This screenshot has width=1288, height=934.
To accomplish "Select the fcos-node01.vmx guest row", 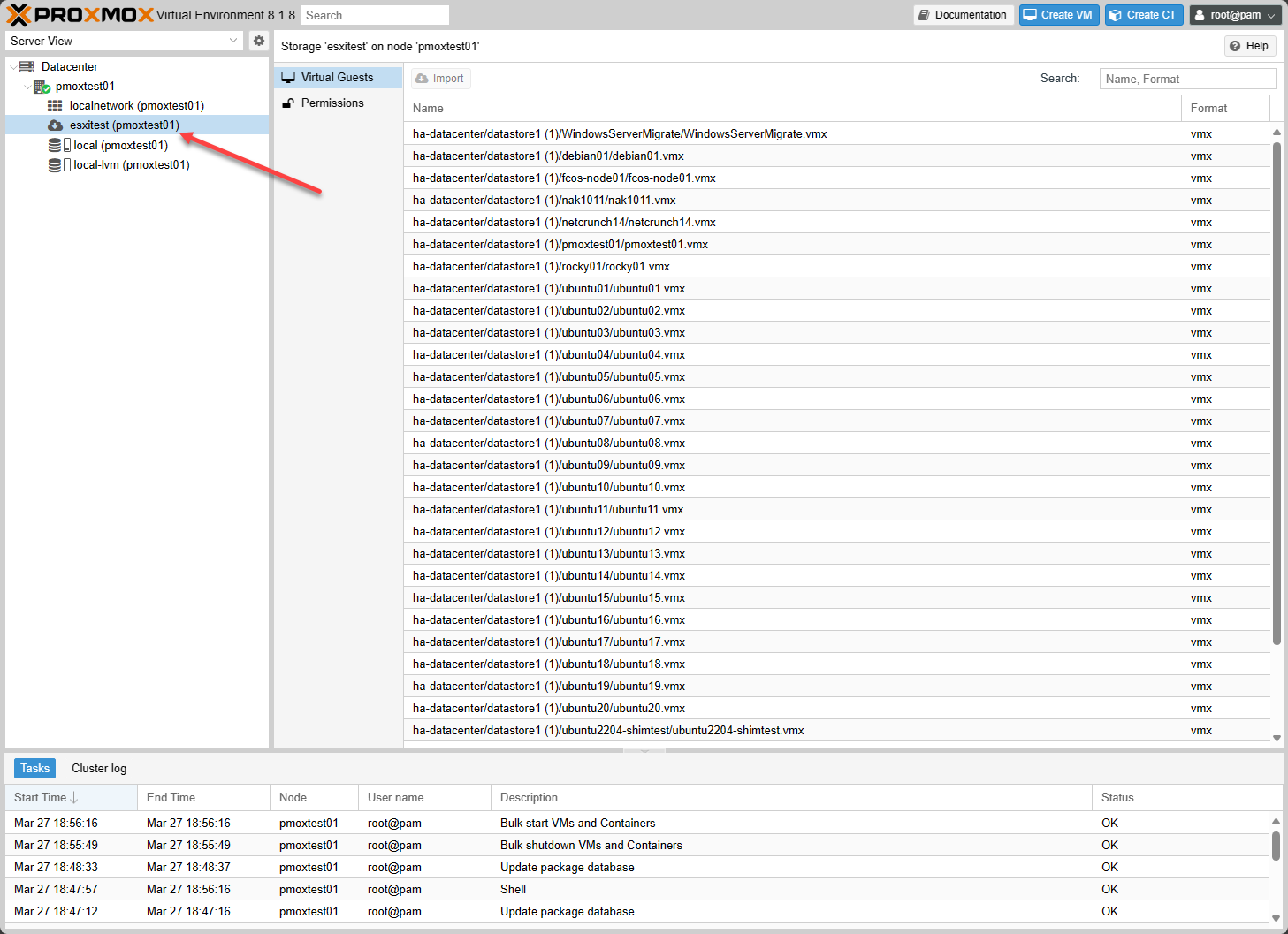I will (x=836, y=178).
